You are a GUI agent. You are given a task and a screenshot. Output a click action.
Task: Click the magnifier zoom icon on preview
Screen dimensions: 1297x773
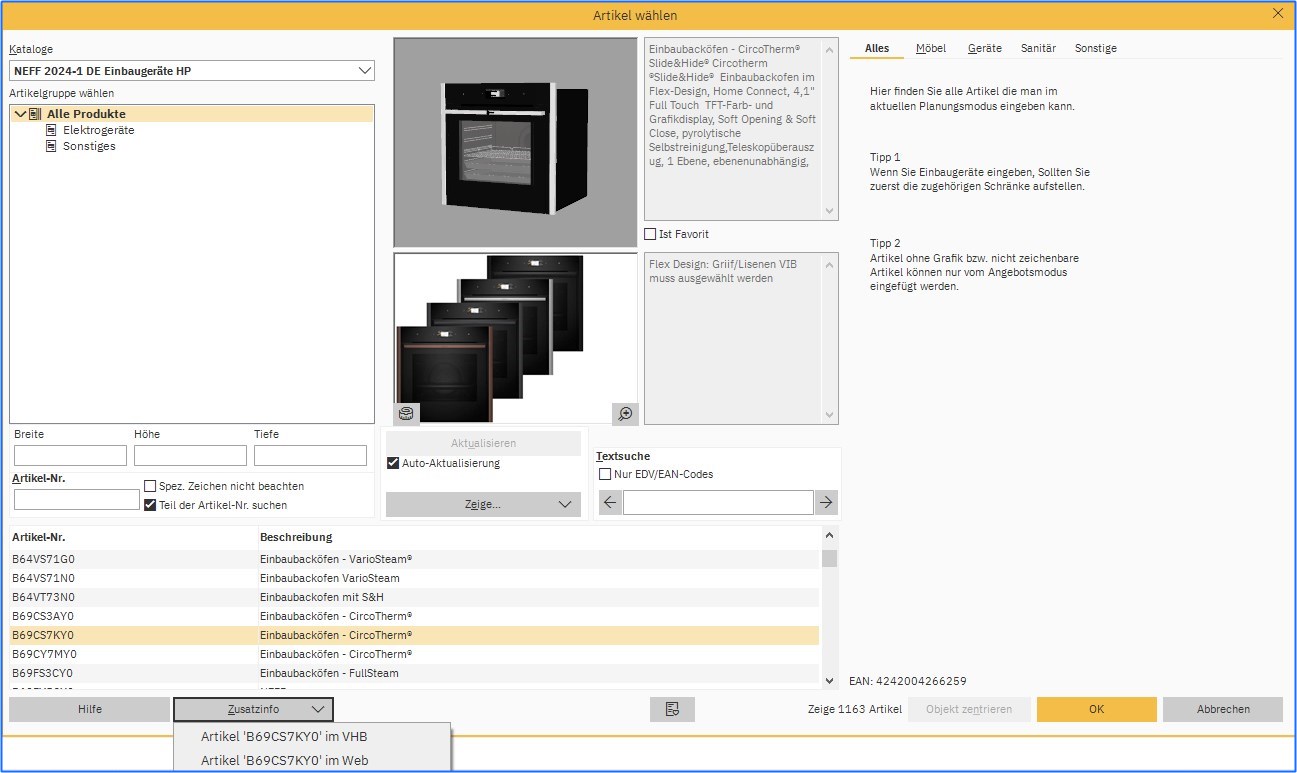pyautogui.click(x=625, y=413)
